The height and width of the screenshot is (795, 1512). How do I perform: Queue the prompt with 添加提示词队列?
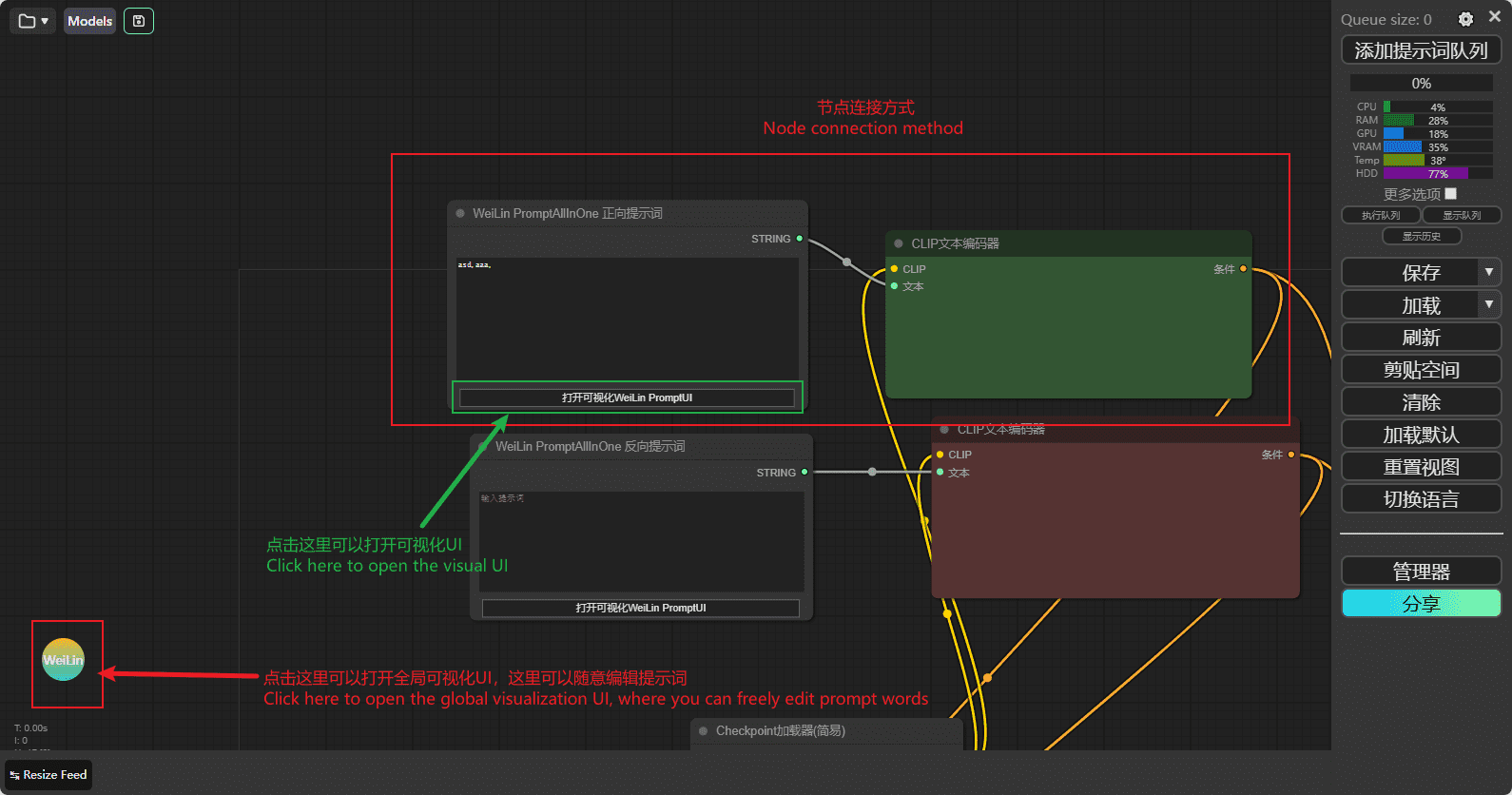pos(1421,50)
